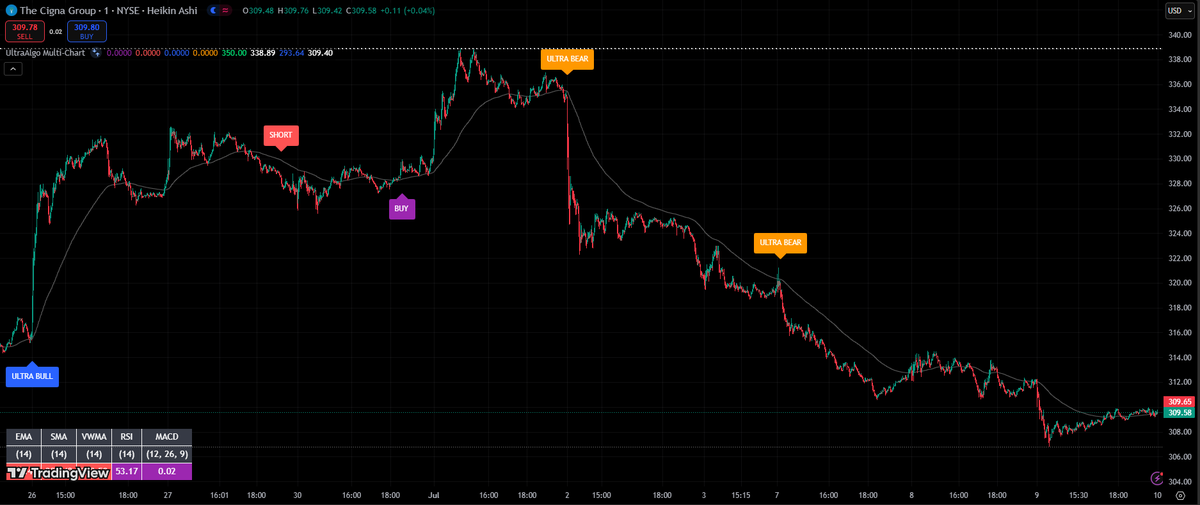The height and width of the screenshot is (505, 1200).
Task: Click the Cigna Group symbol logo icon
Action: pyautogui.click(x=9, y=10)
